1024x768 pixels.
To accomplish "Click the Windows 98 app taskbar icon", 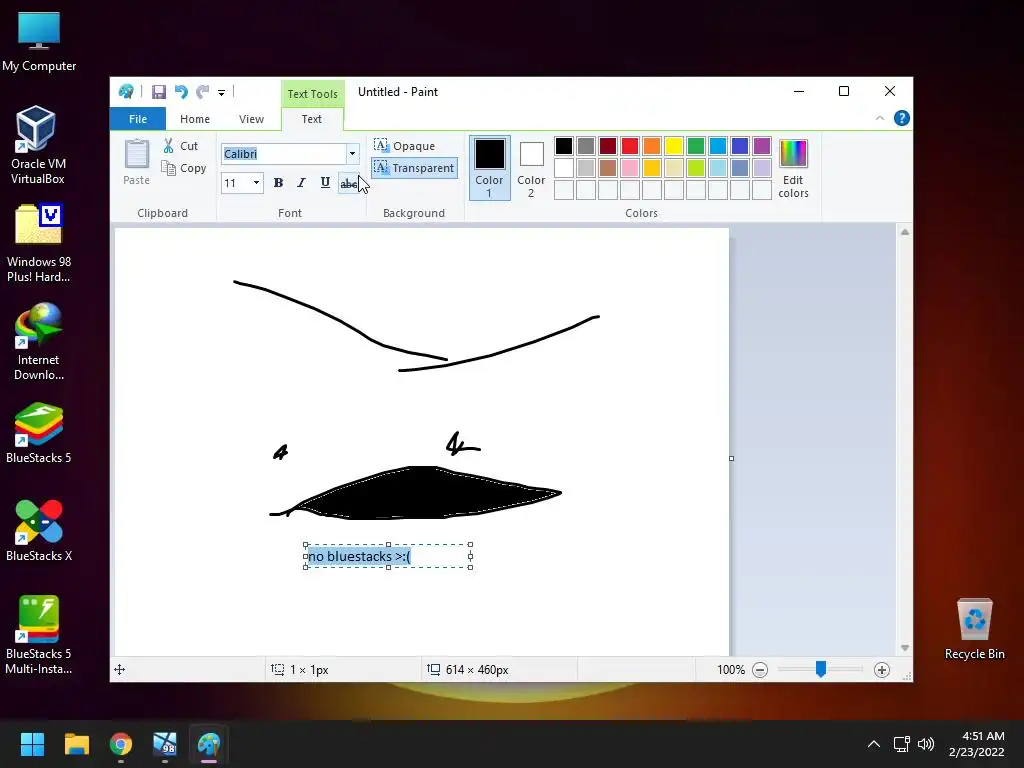I will click(x=165, y=744).
